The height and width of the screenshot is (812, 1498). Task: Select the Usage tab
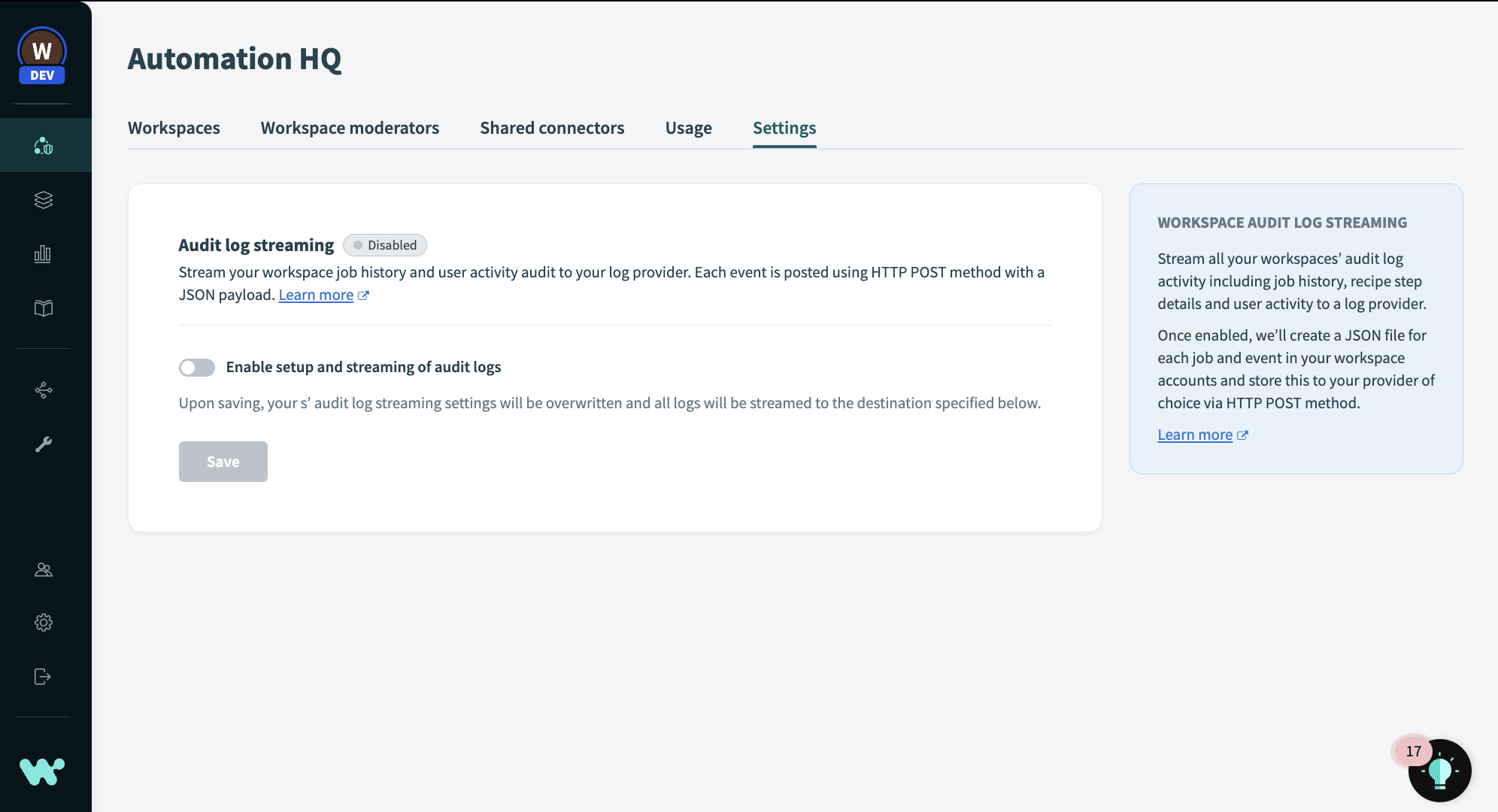pos(688,128)
